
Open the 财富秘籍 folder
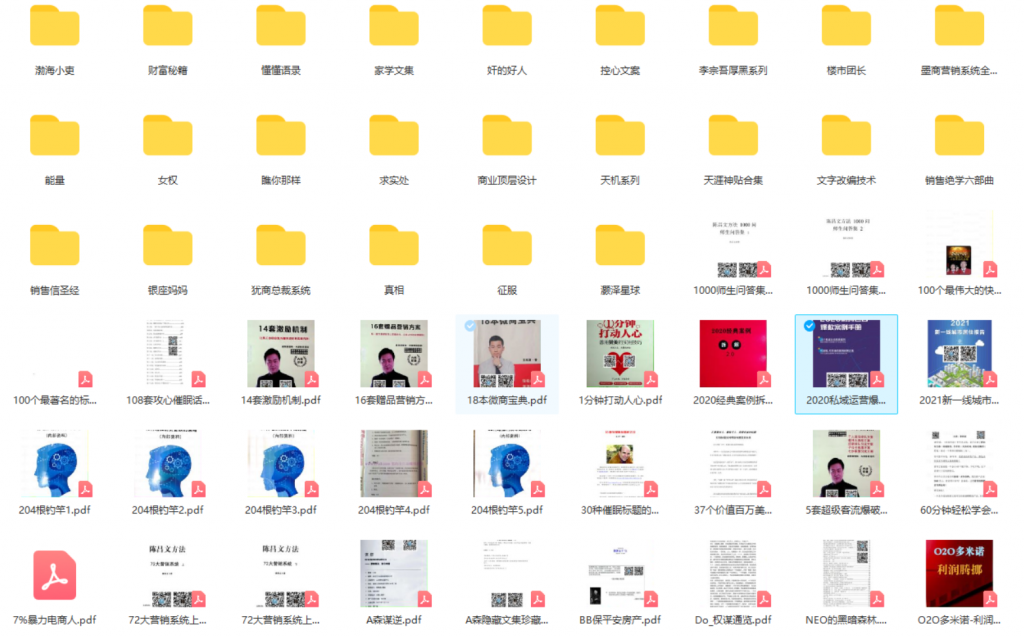pyautogui.click(x=167, y=29)
